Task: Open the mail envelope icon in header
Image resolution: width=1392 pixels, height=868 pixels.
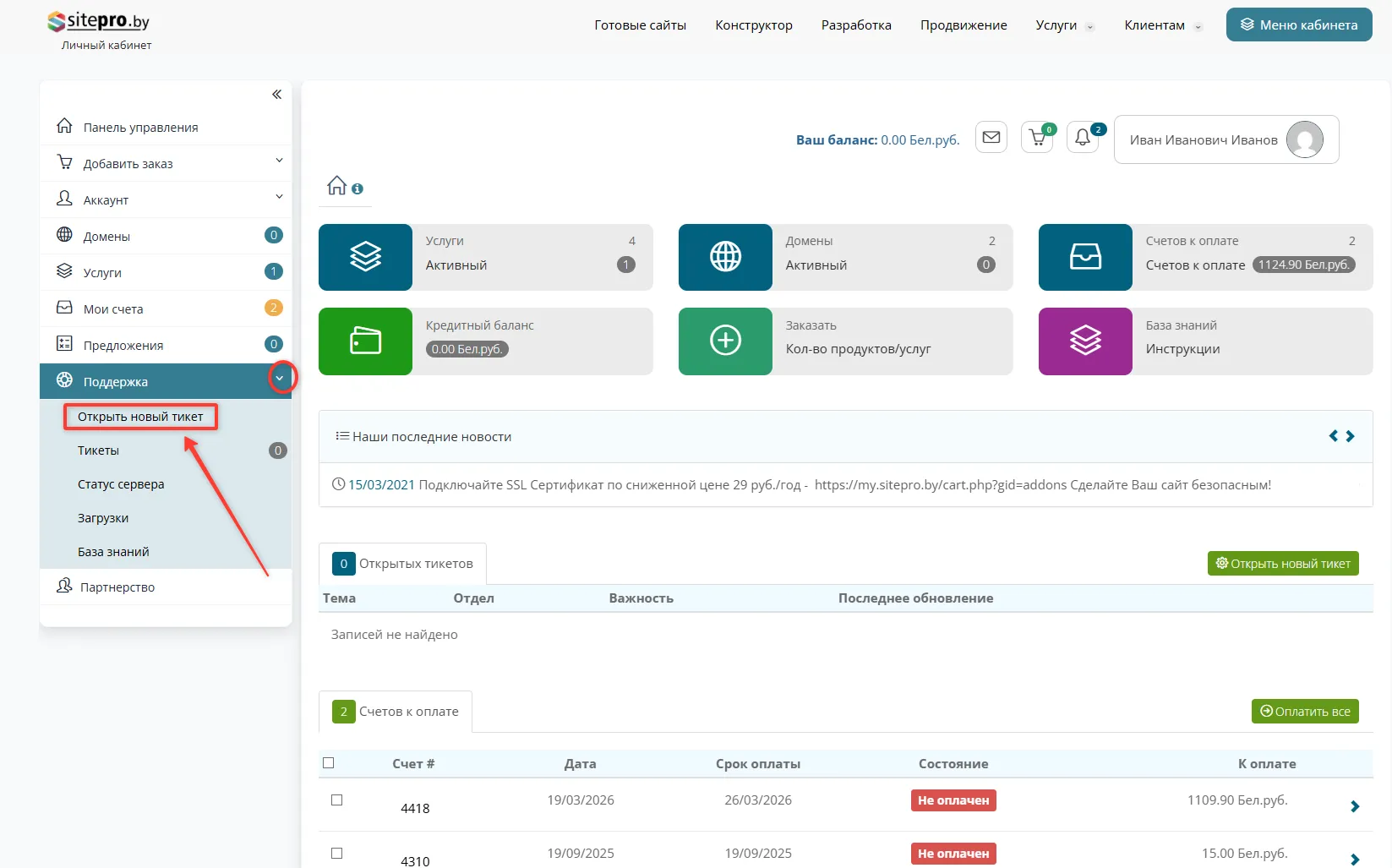Action: pos(991,137)
